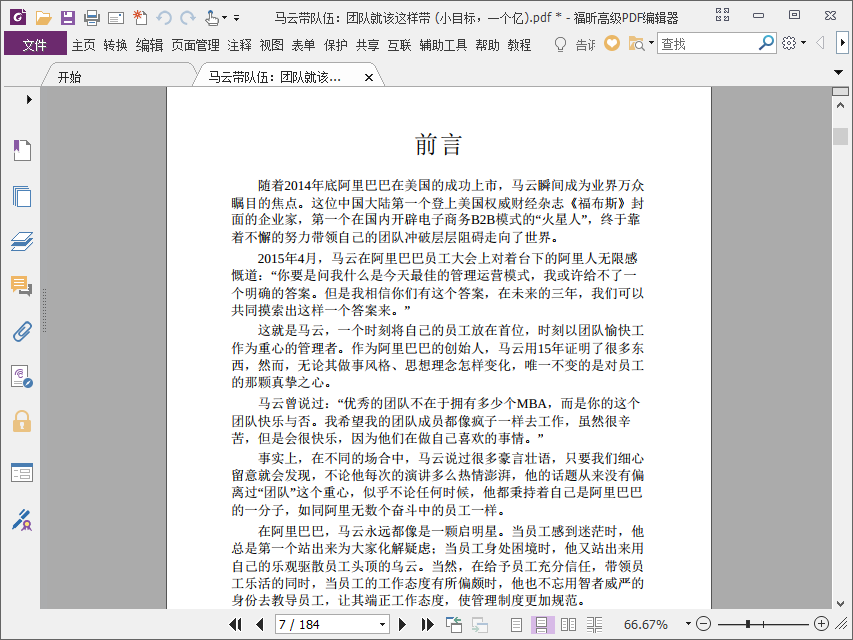
Task: Open the Comments panel
Action: coord(22,286)
